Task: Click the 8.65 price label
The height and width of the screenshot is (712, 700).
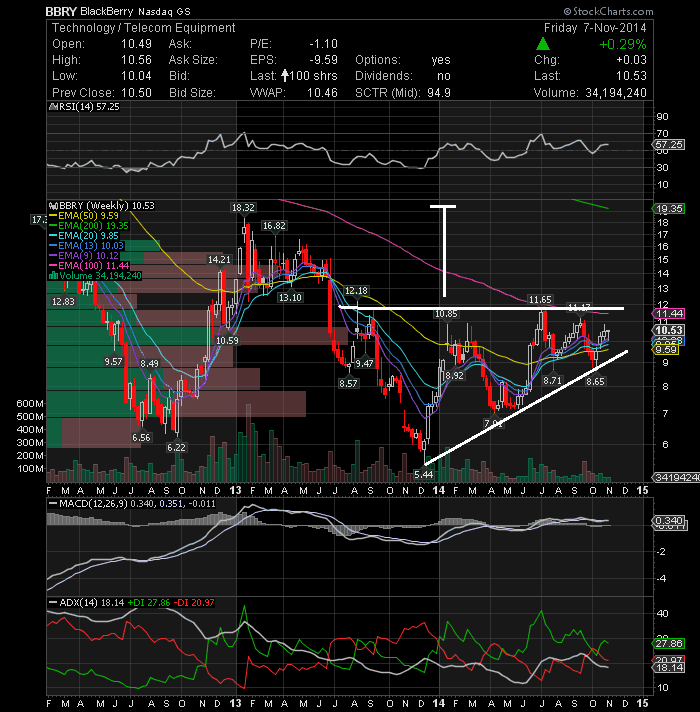Action: click(x=595, y=381)
